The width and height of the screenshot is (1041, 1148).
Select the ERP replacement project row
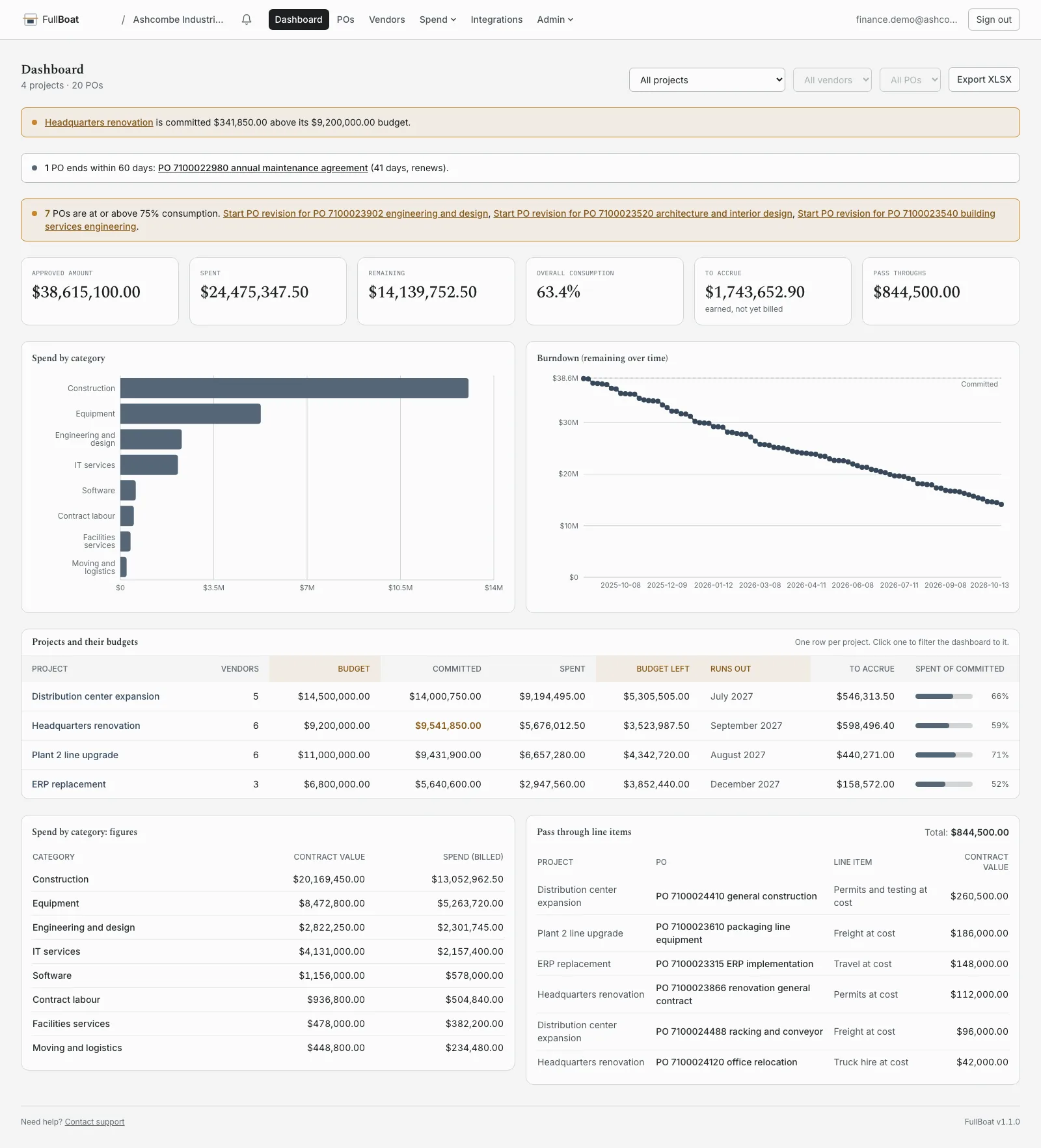520,784
